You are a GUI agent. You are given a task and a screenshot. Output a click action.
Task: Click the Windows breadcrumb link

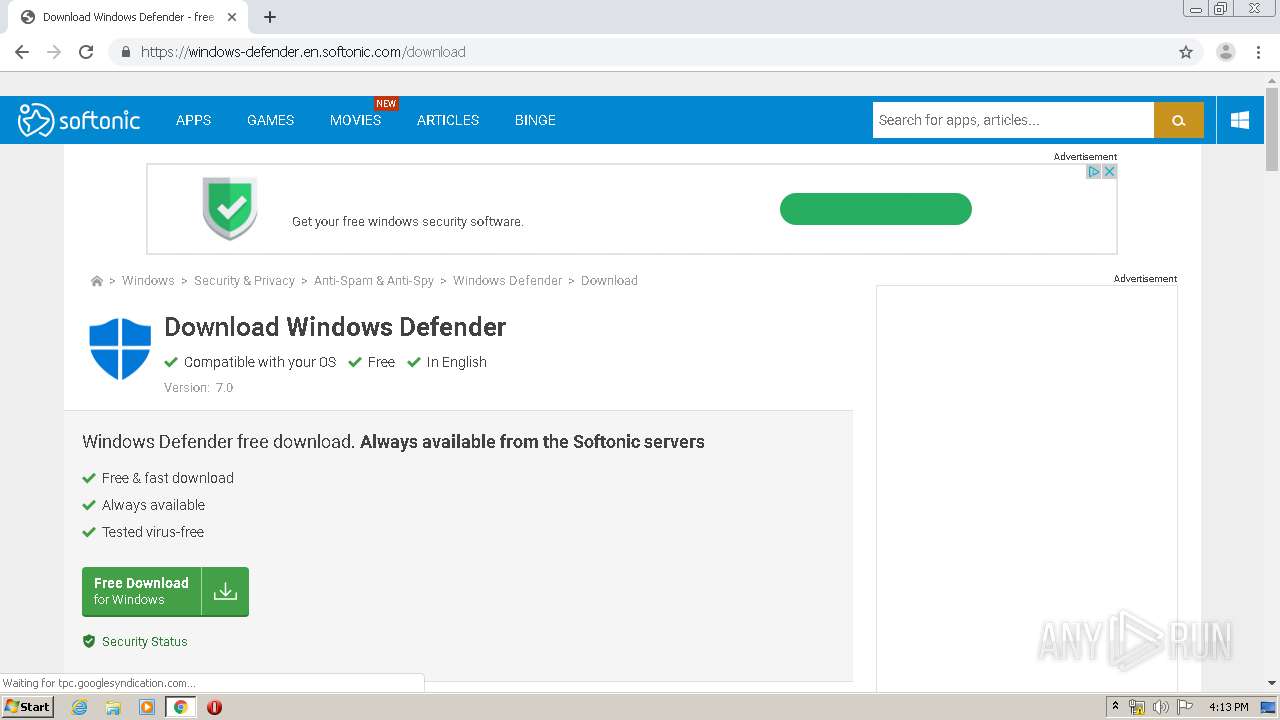[x=148, y=281]
